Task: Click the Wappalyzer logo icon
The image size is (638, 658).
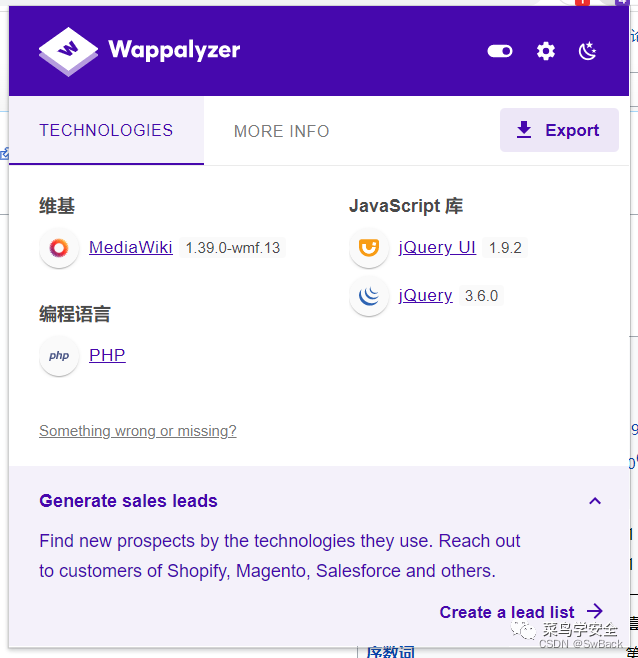Action: [x=68, y=51]
